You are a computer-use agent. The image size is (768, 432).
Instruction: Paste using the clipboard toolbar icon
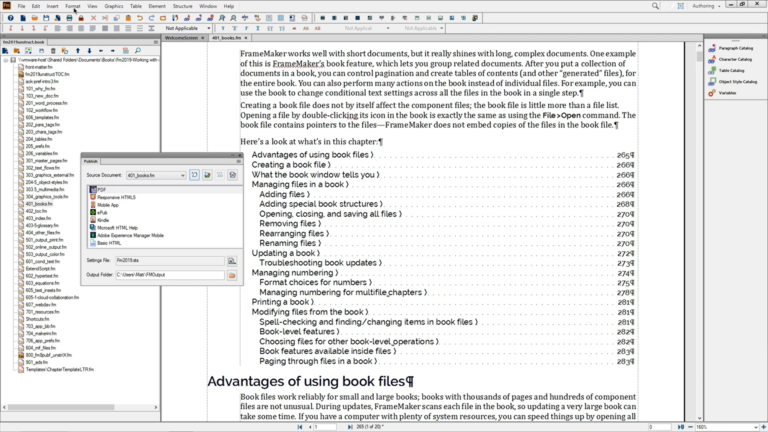[128, 18]
